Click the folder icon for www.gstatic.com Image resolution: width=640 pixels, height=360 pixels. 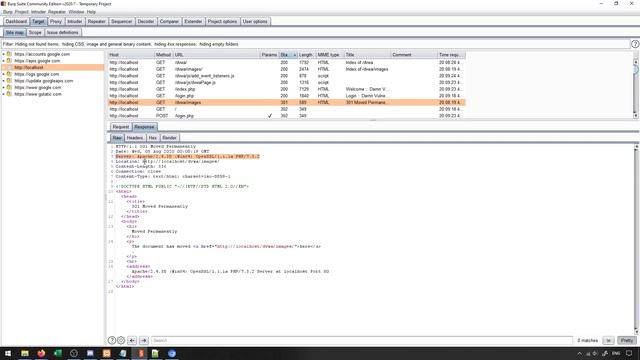tap(9, 94)
